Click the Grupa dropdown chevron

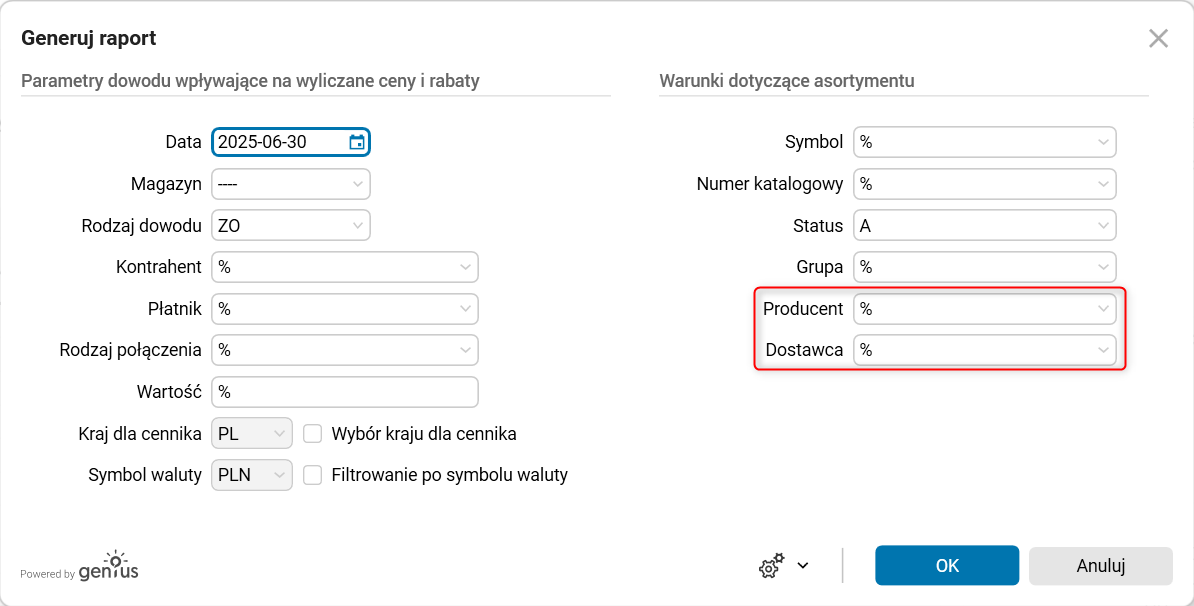1102,267
